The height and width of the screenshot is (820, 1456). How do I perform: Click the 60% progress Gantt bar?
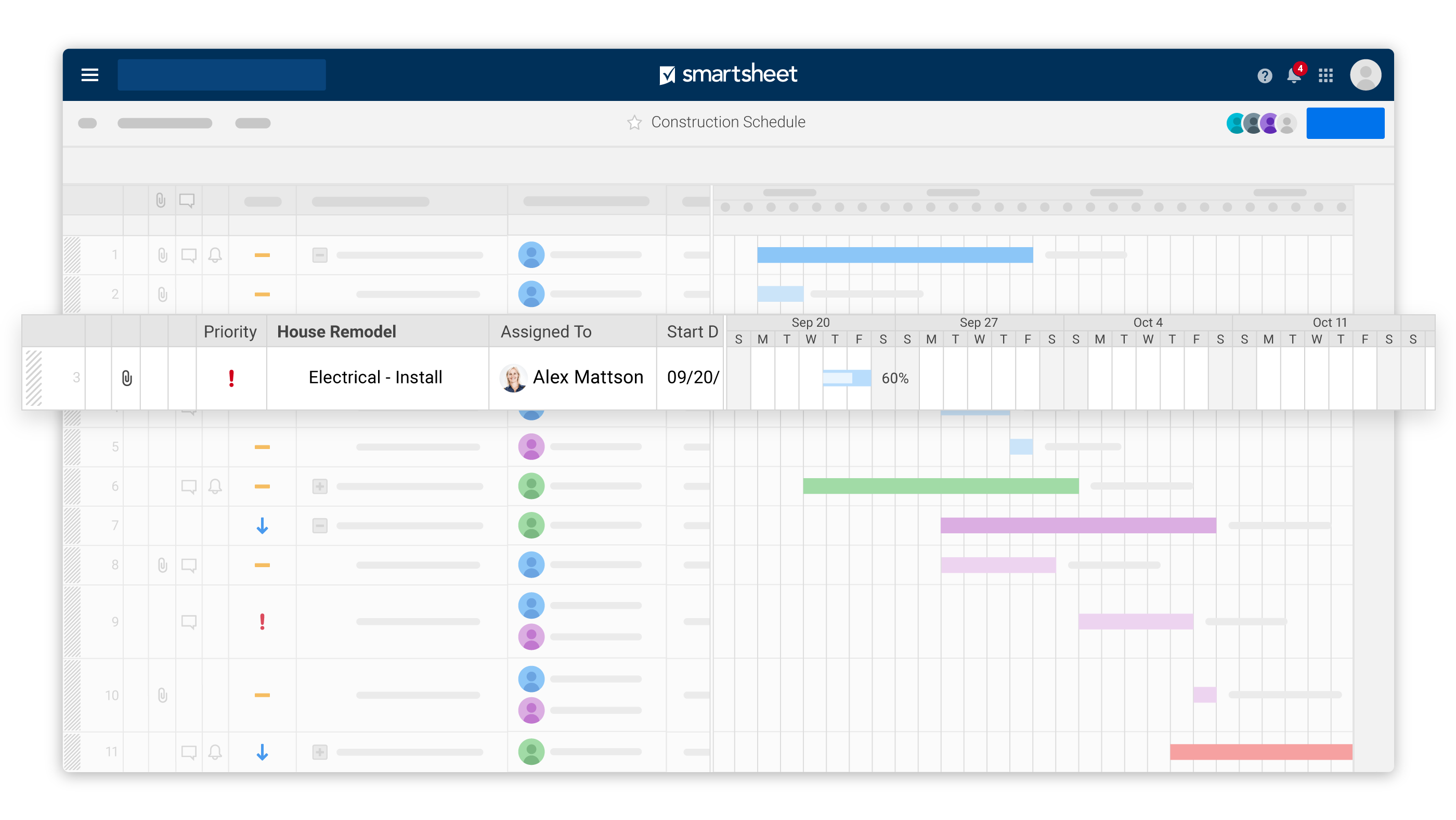tap(846, 378)
